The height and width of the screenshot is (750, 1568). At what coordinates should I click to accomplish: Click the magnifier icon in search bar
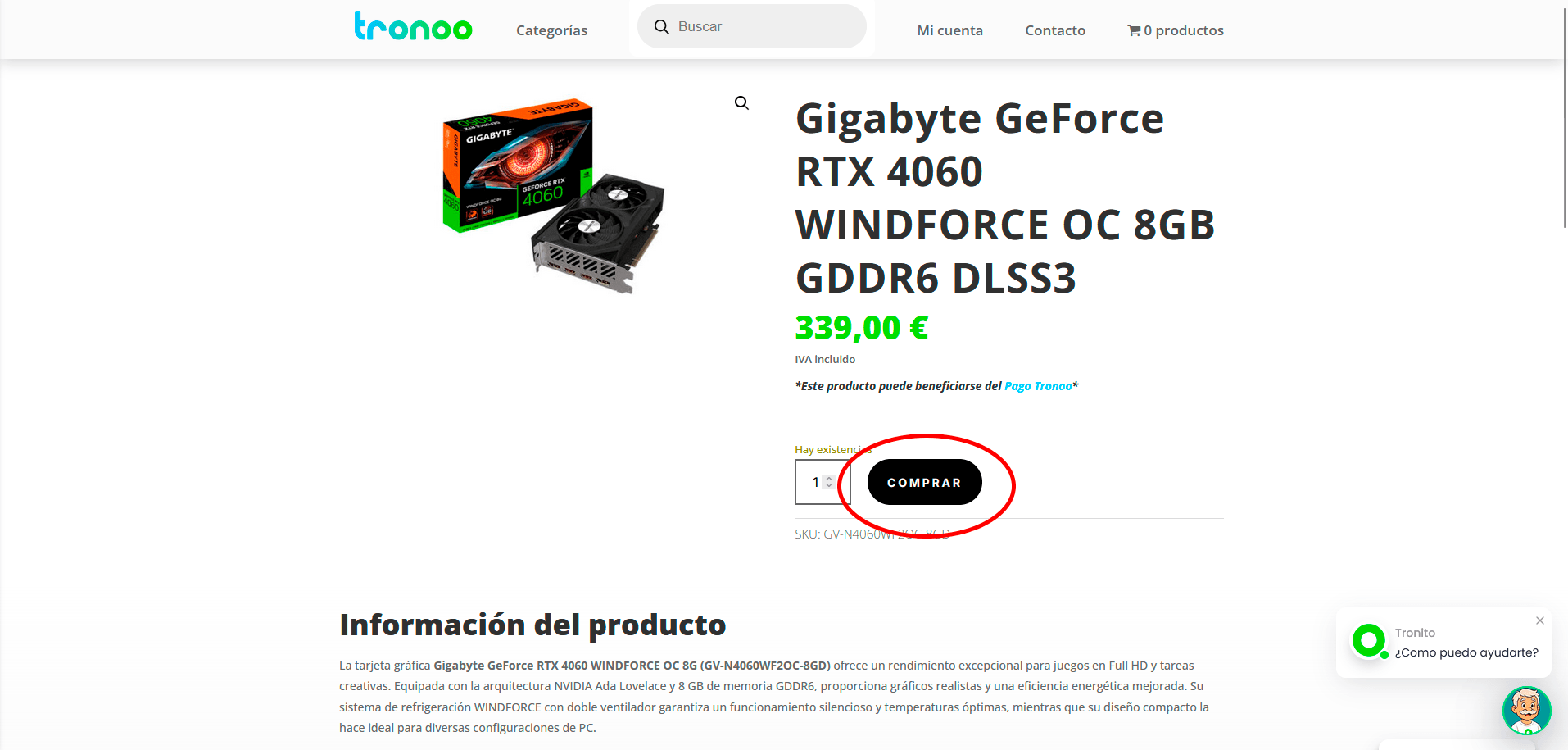pyautogui.click(x=662, y=27)
